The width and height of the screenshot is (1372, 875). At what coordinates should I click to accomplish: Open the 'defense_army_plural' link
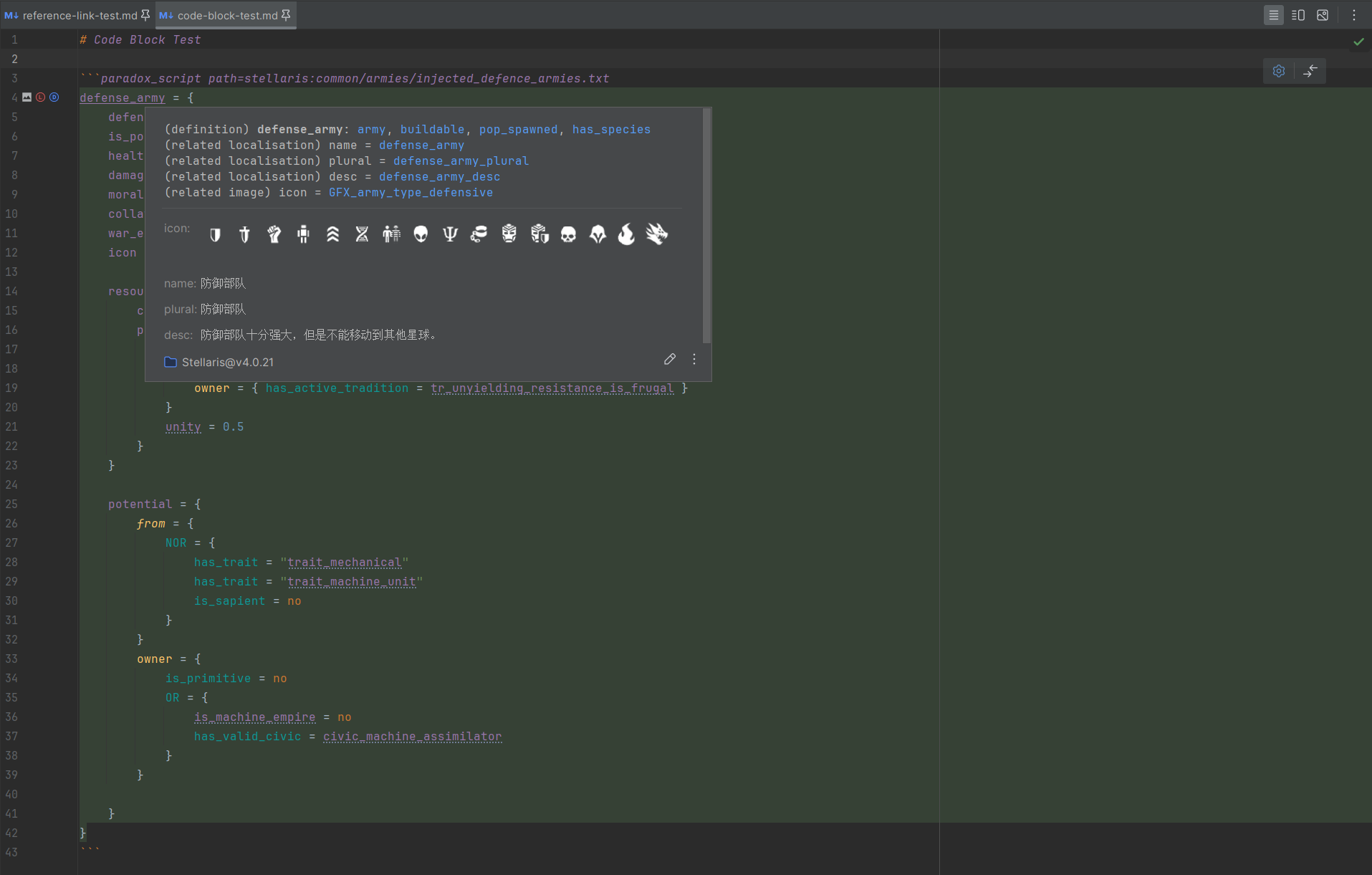(461, 161)
